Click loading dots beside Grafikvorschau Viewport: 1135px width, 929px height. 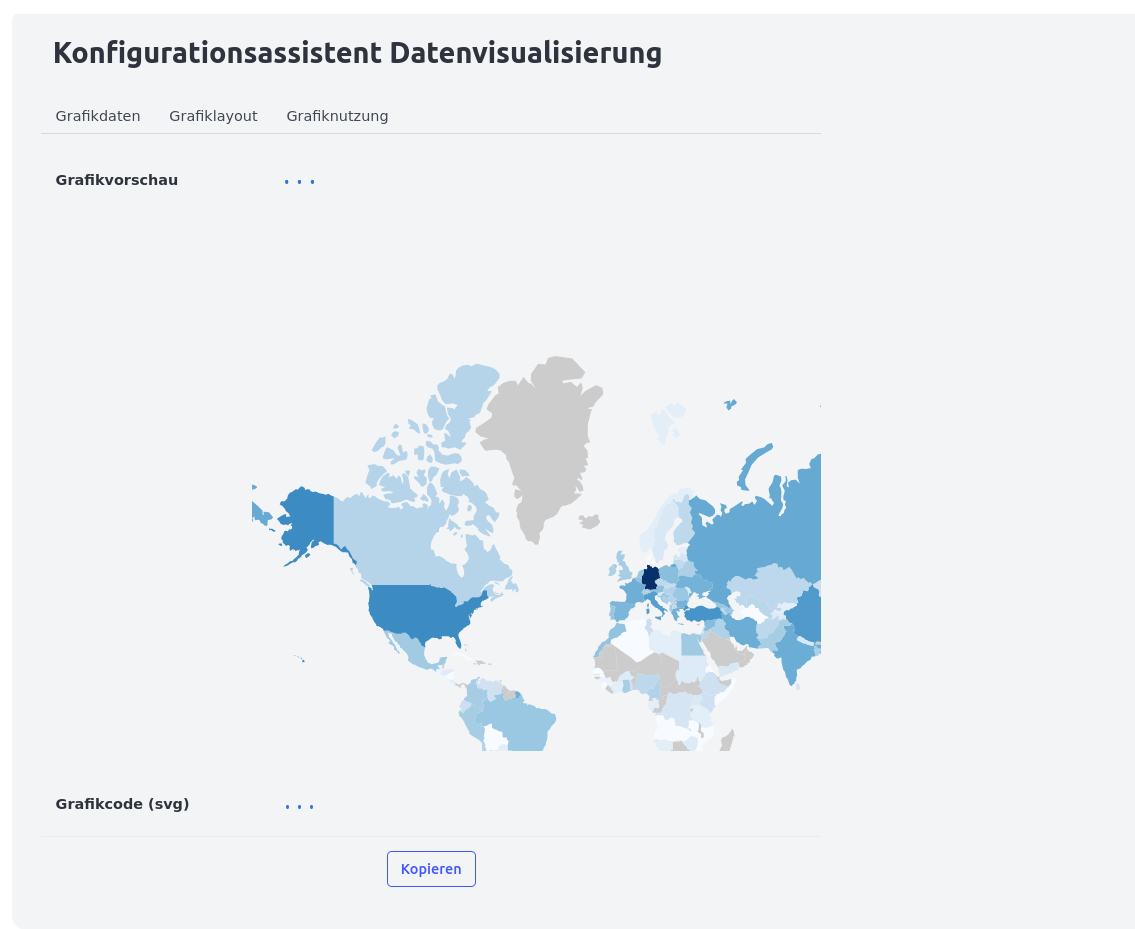coord(299,182)
